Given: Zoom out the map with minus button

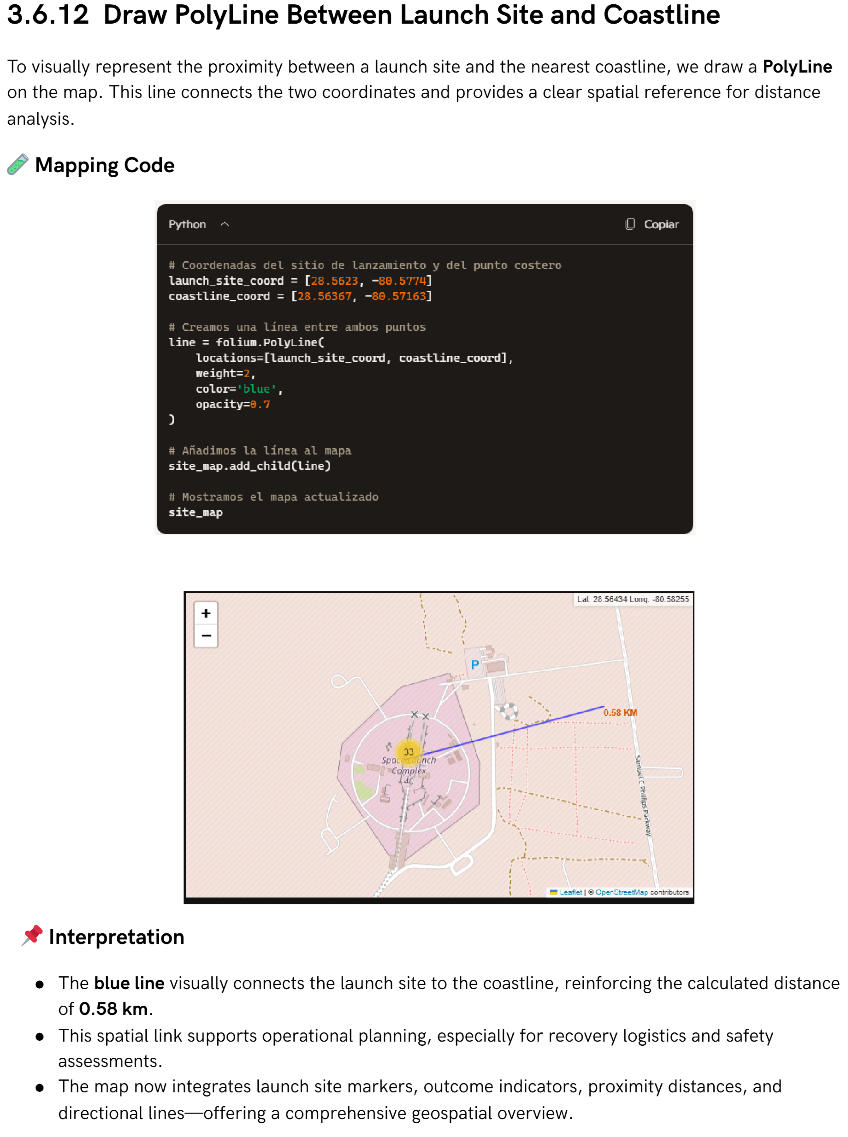Looking at the screenshot, I should tap(206, 636).
